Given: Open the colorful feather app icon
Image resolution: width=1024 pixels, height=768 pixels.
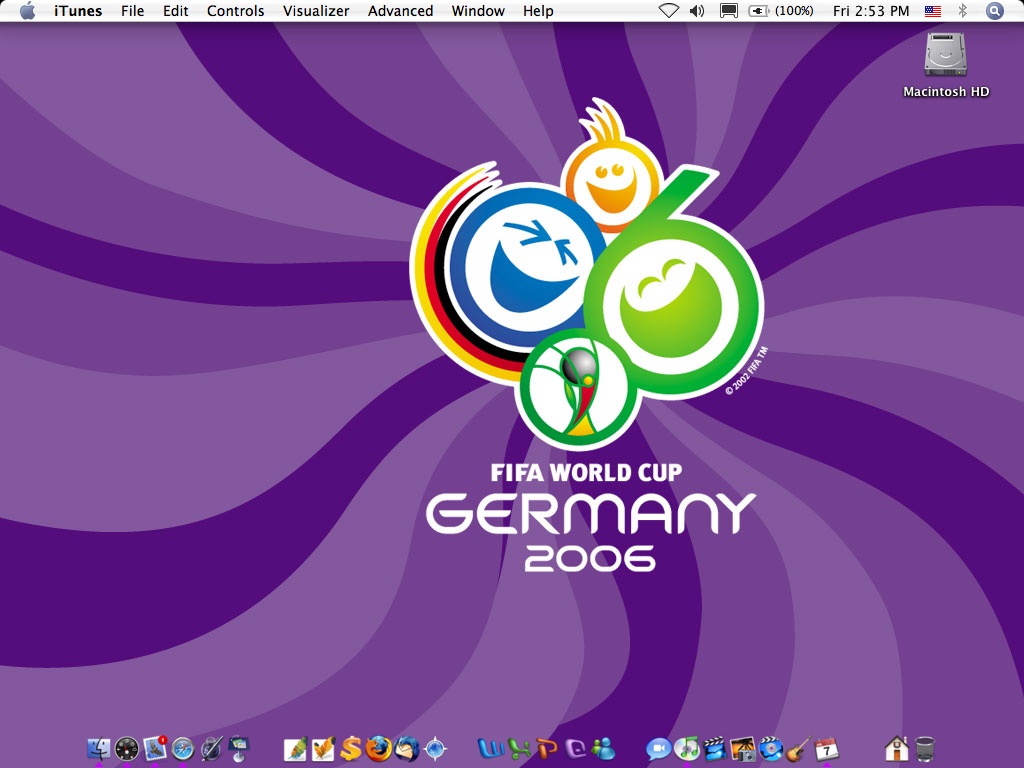Looking at the screenshot, I should (295, 748).
